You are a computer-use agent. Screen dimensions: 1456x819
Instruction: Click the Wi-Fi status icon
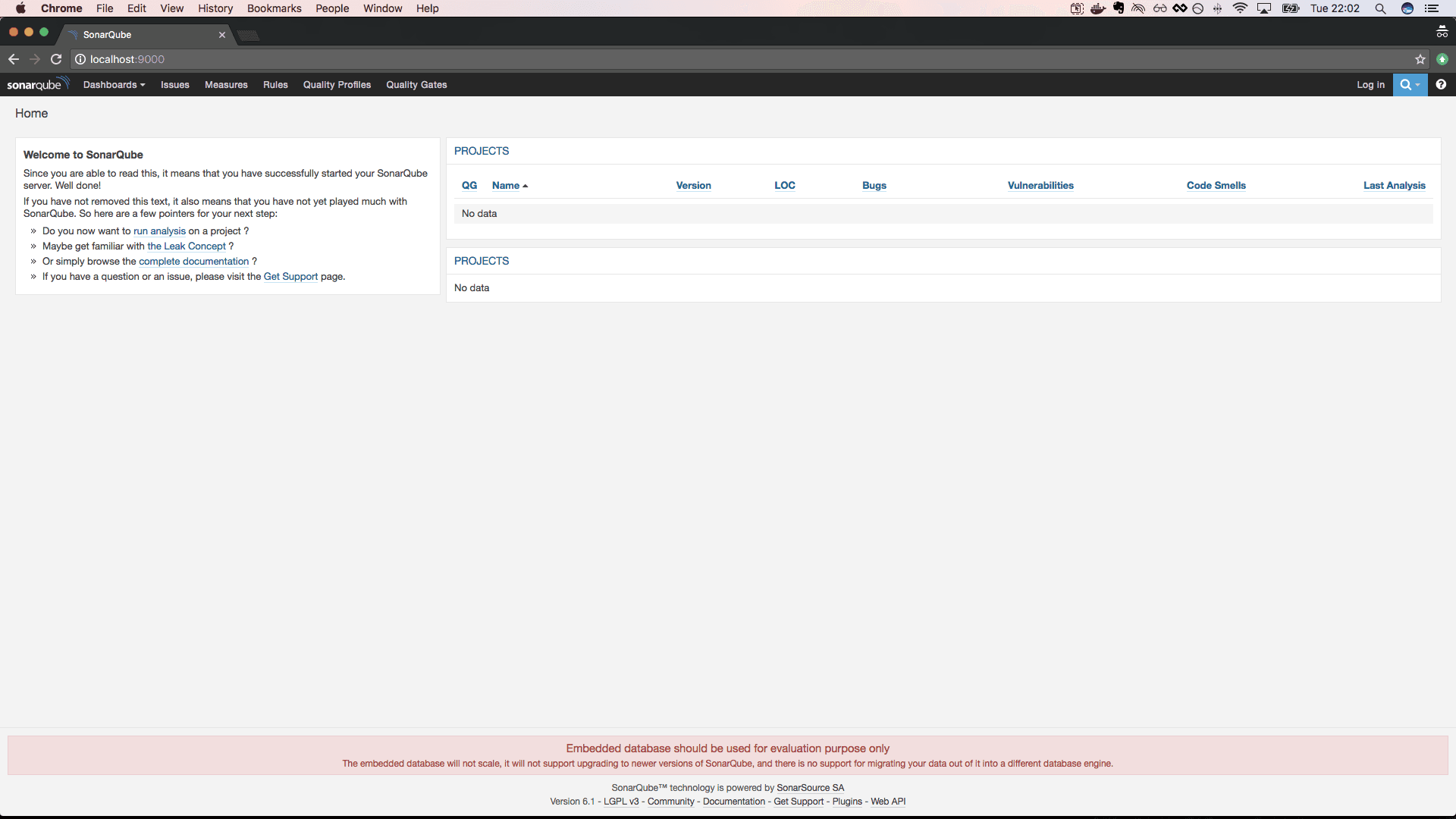tap(1240, 8)
